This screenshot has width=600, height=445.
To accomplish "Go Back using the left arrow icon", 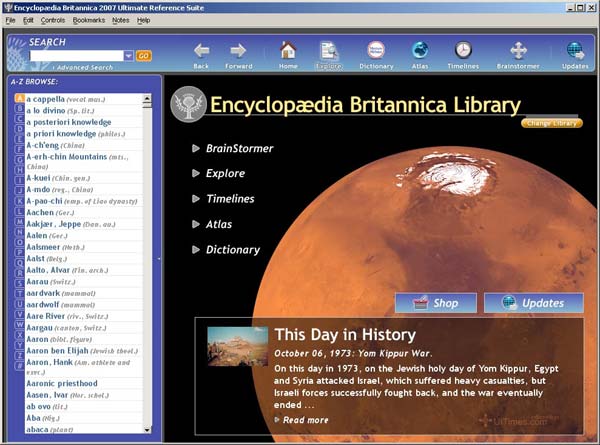I will (201, 51).
